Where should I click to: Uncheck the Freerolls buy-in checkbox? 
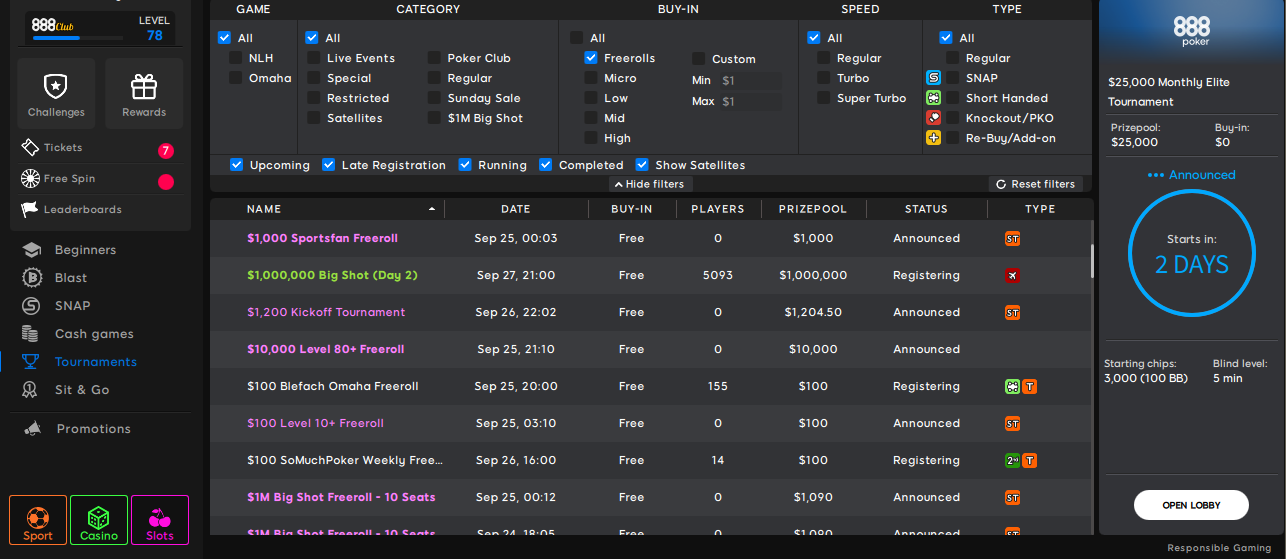pos(592,58)
